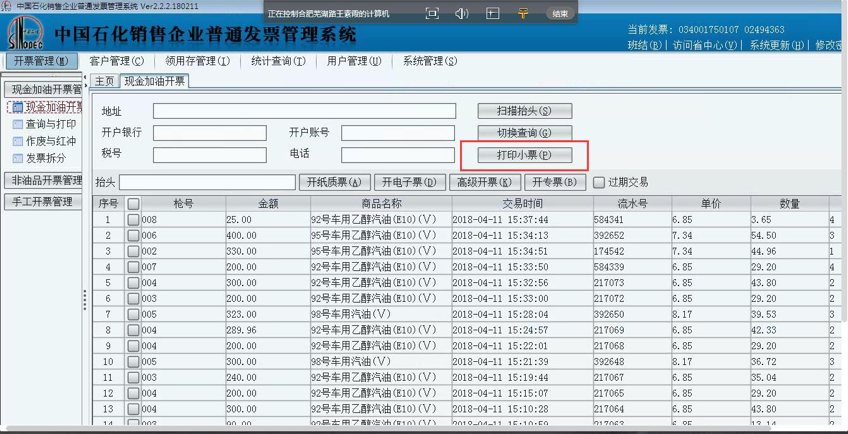Click the 访问省中心(V) link
The image size is (848, 434).
point(705,45)
